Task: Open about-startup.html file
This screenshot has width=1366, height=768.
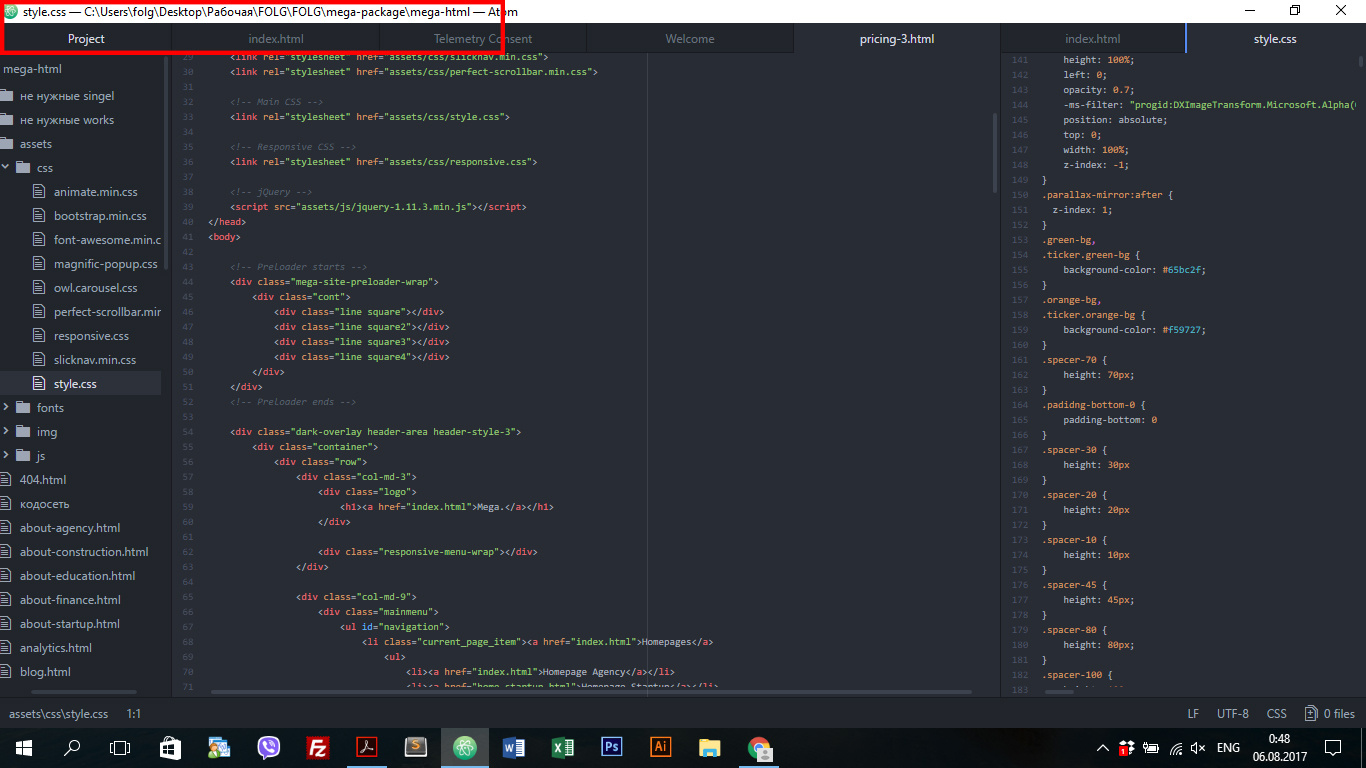Action: [70, 624]
